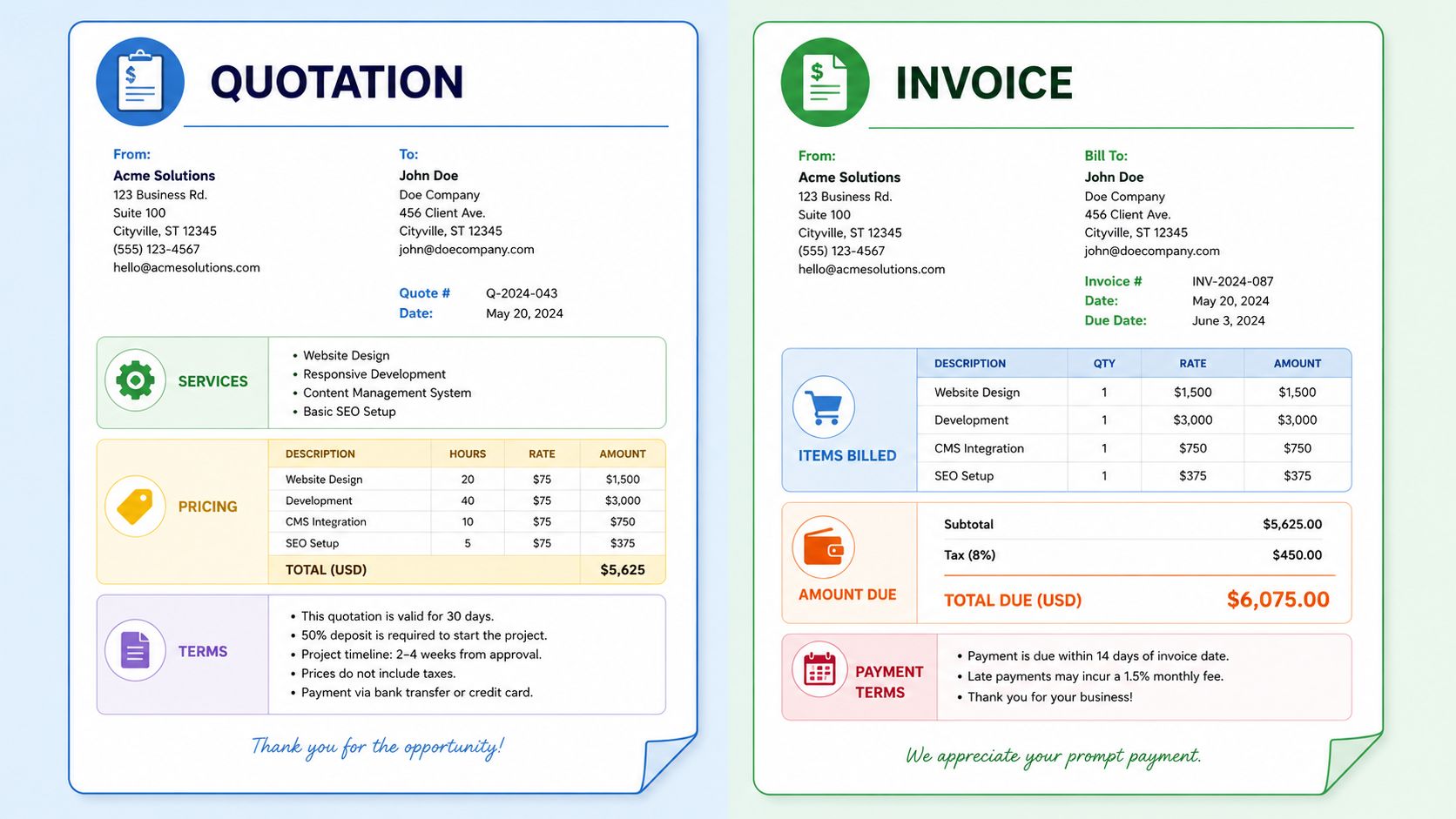1456x819 pixels.
Task: Click the SERVICES section label
Action: (x=212, y=381)
